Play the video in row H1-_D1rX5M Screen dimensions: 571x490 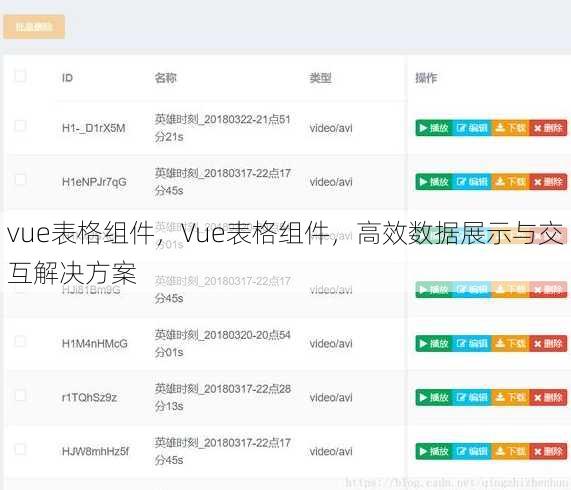coord(434,128)
